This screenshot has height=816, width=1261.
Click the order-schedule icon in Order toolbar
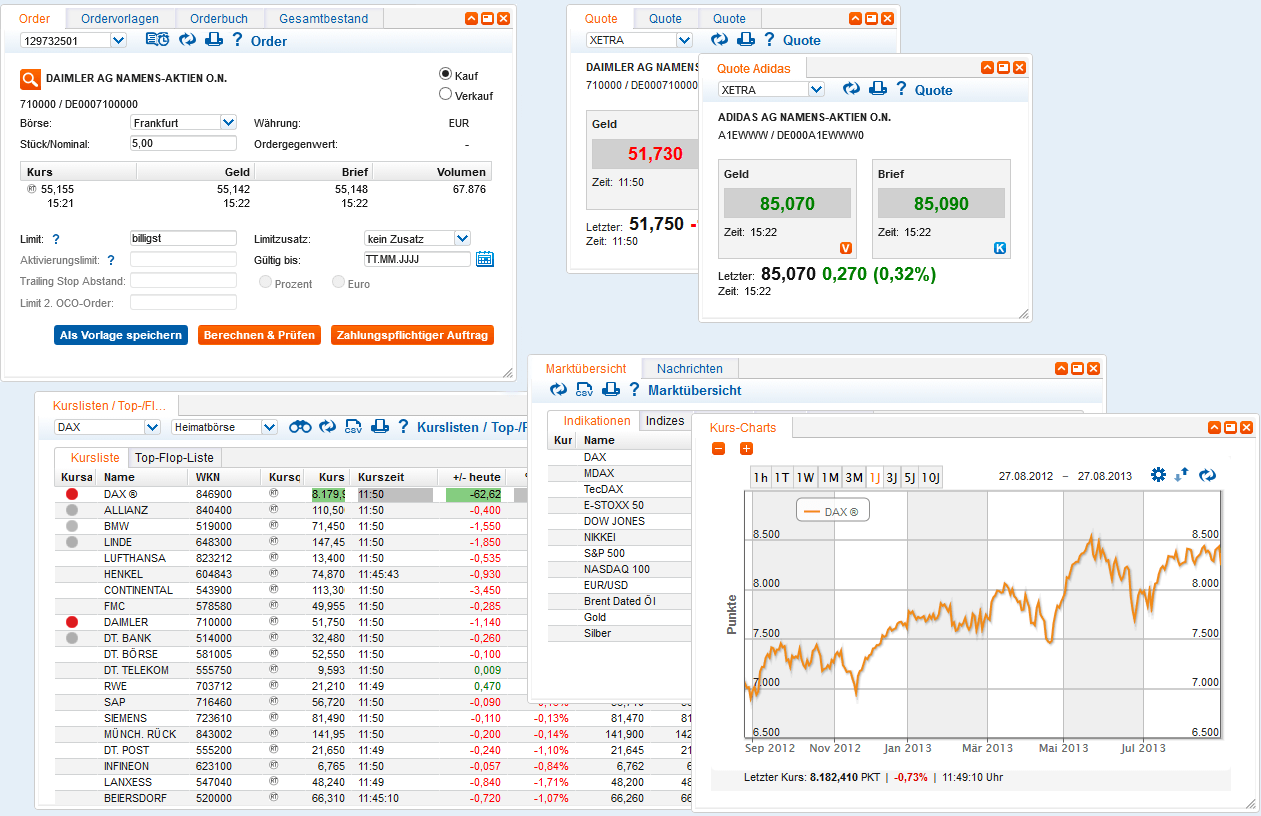tap(157, 40)
